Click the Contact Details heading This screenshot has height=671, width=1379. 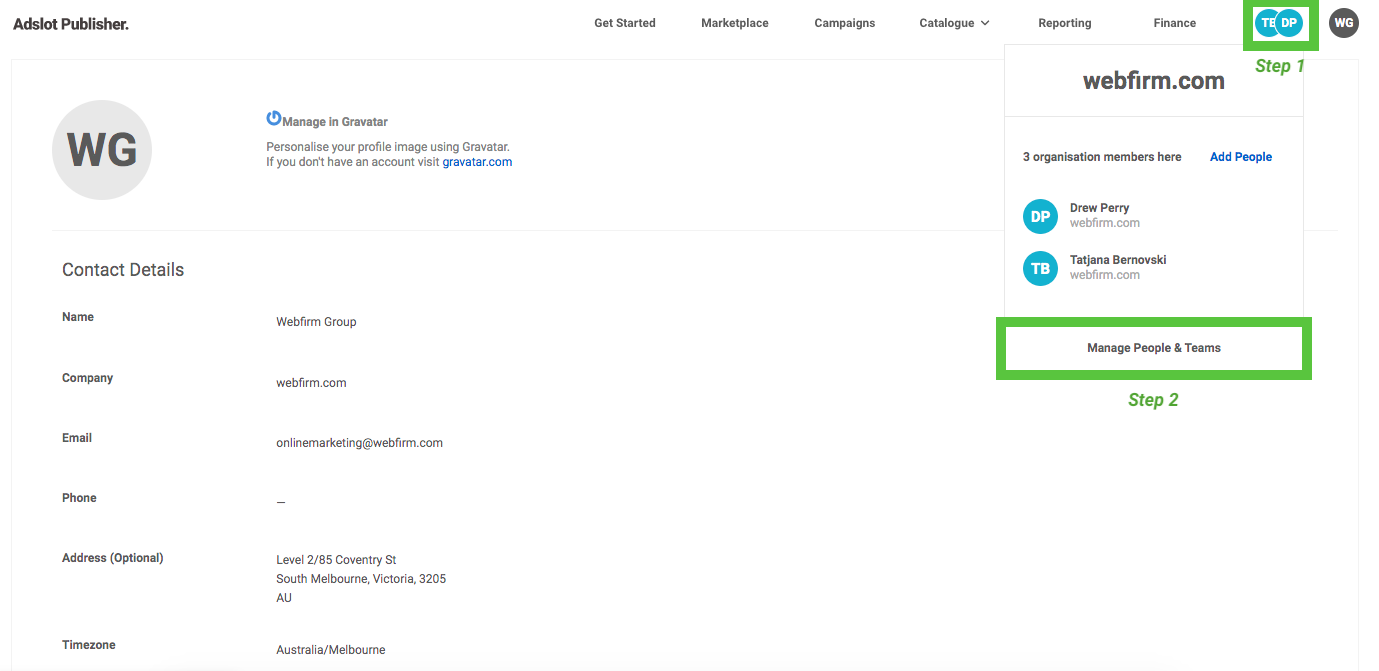tap(123, 270)
